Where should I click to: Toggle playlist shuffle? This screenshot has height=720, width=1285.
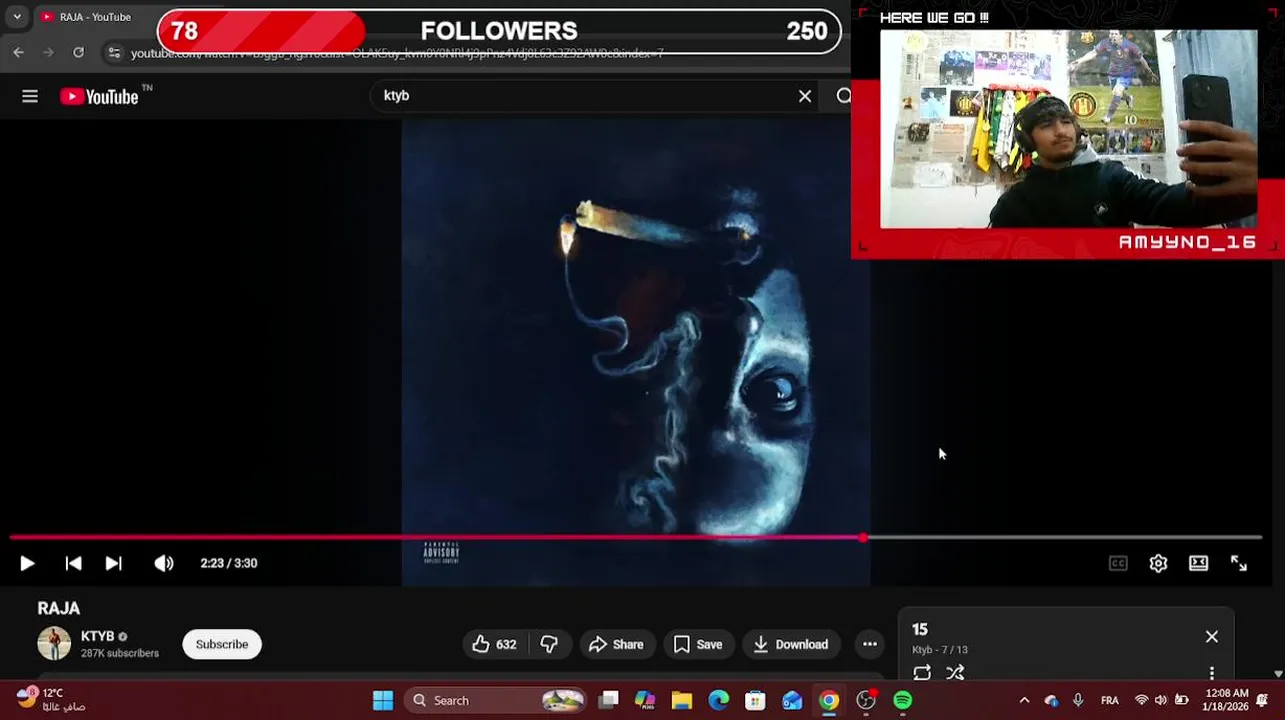tap(955, 673)
